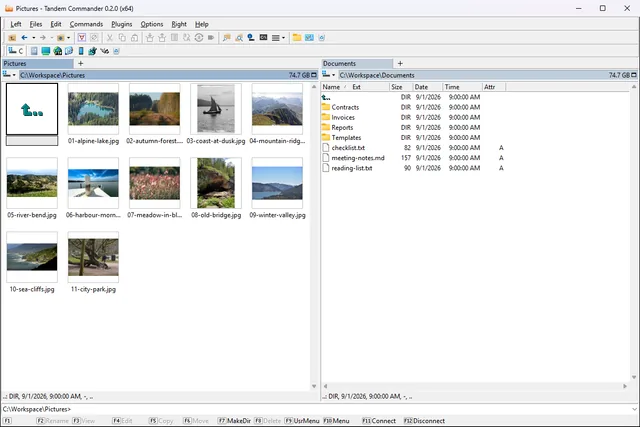Select reading-list.txt file
The height and width of the screenshot is (427, 640).
(352, 168)
